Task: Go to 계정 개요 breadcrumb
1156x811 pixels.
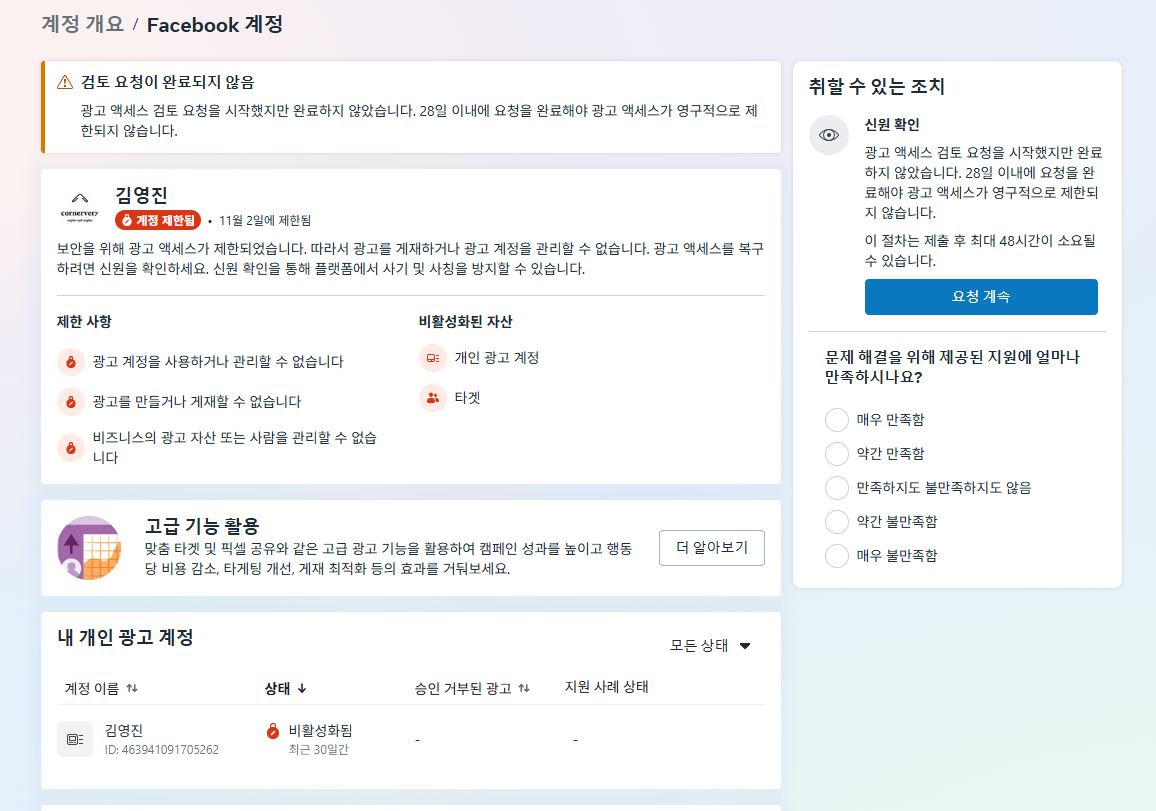Action: pos(82,25)
